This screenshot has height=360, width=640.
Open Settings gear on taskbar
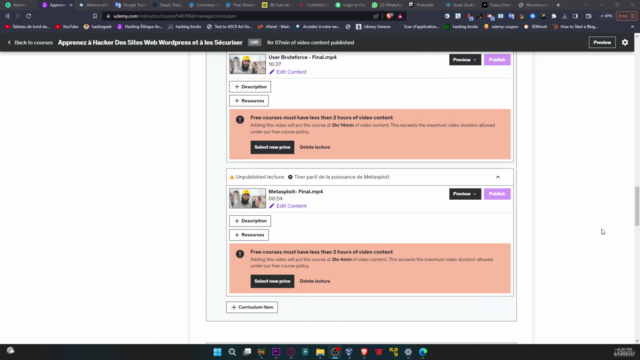pyautogui.click(x=408, y=352)
